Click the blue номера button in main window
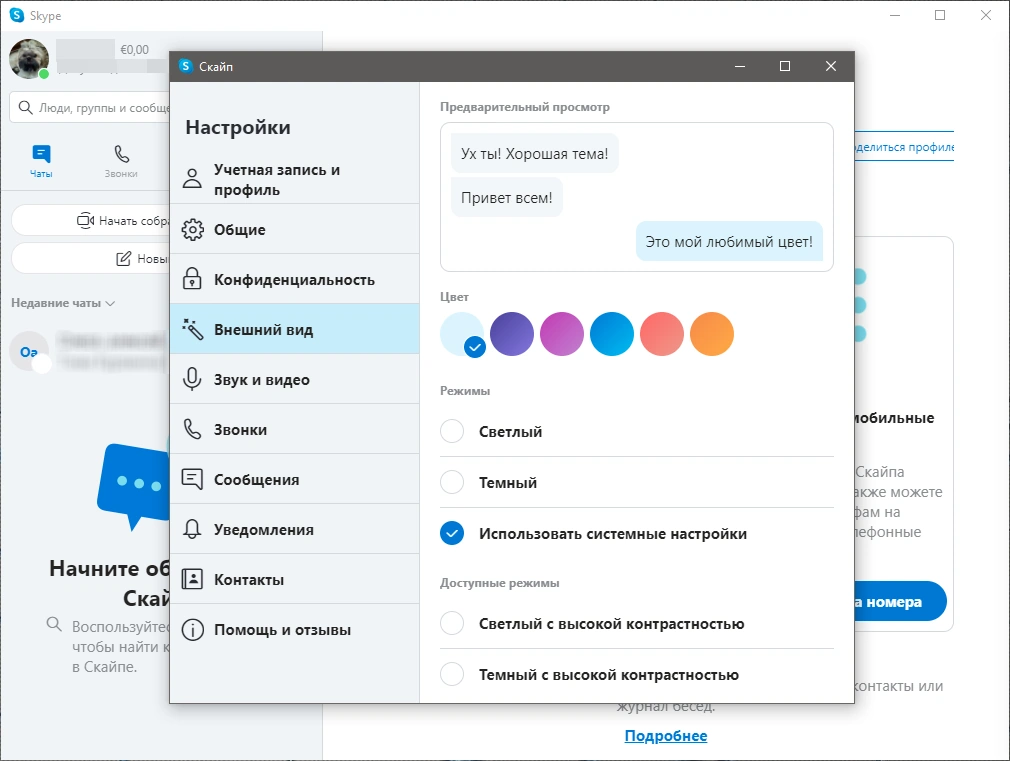The height and width of the screenshot is (761, 1010). (900, 601)
